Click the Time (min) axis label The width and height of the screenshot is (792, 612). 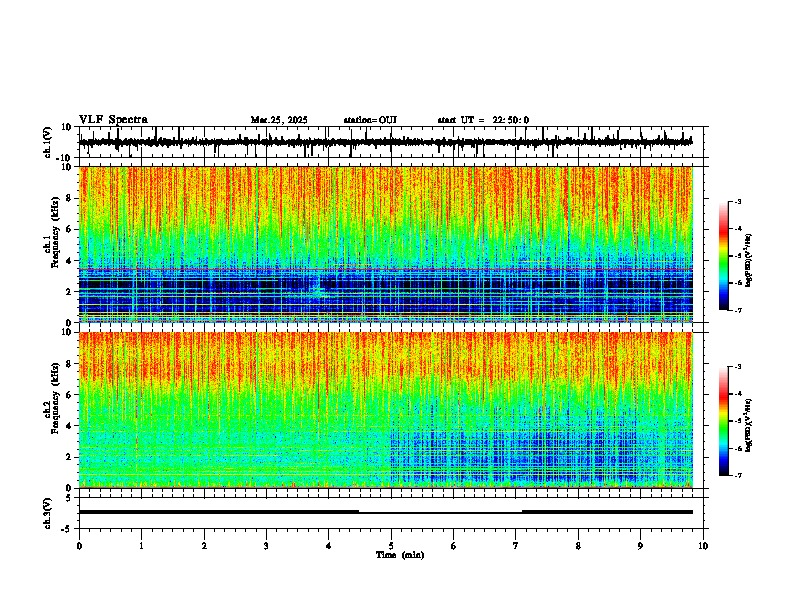click(400, 555)
